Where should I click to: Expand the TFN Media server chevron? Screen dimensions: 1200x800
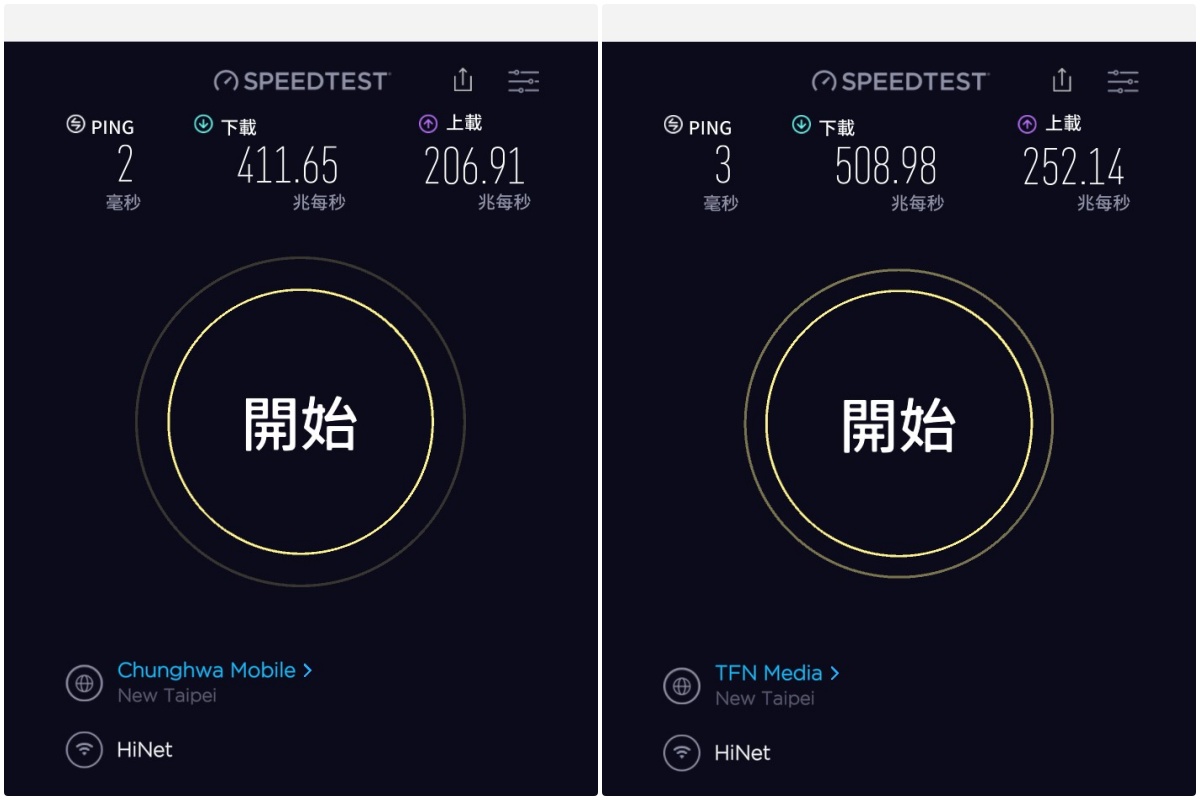tap(834, 673)
